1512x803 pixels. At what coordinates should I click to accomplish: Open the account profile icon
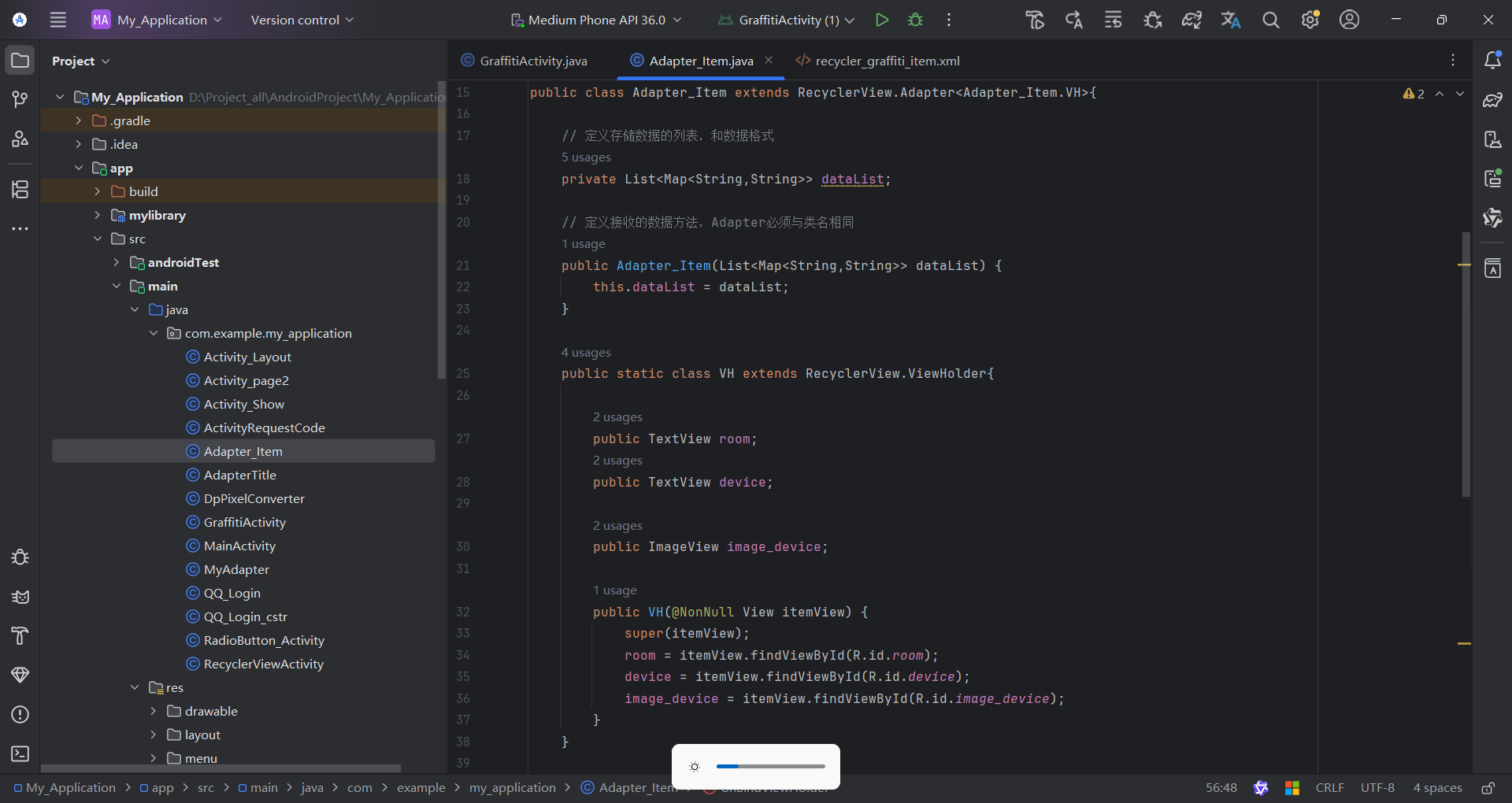(1350, 20)
